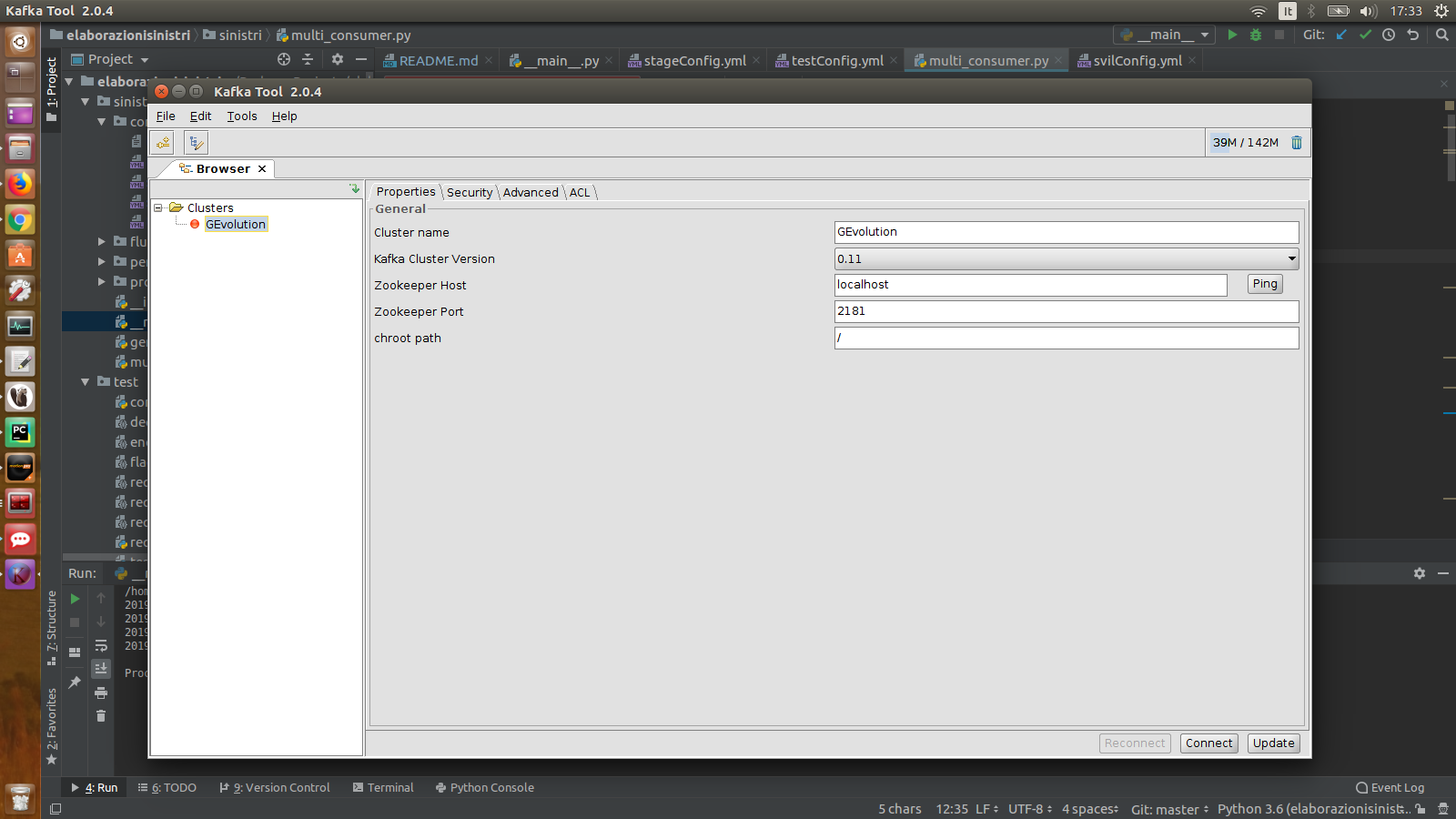Click the locate-file target icon in Project panel
This screenshot has height=819, width=1456.
click(x=284, y=59)
